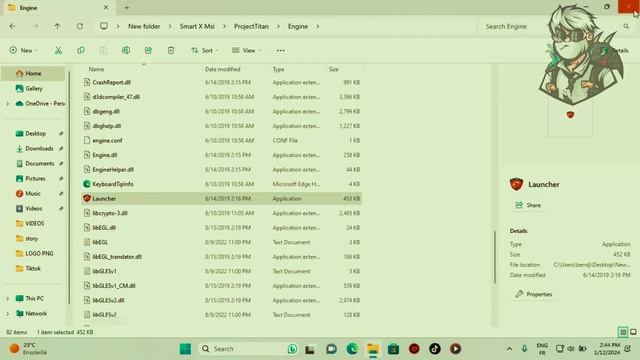Expand the Network tree node

coord(7,314)
